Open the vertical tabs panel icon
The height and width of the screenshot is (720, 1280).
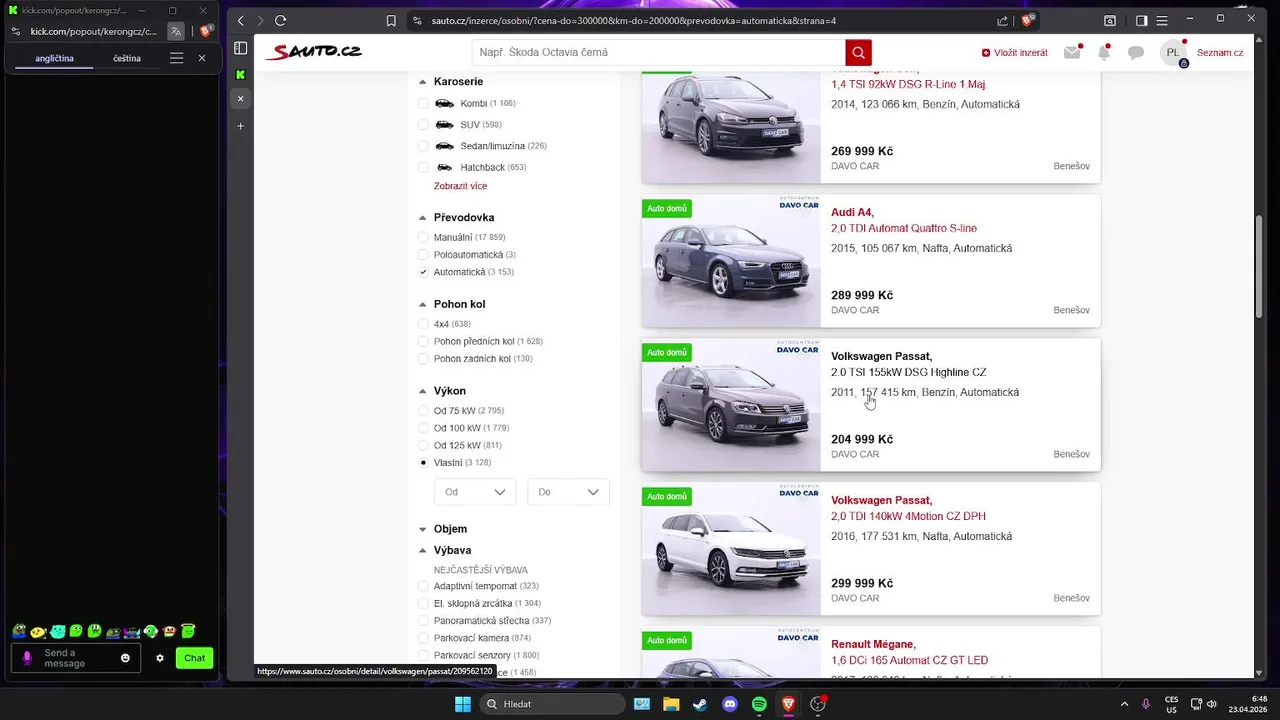tap(240, 48)
